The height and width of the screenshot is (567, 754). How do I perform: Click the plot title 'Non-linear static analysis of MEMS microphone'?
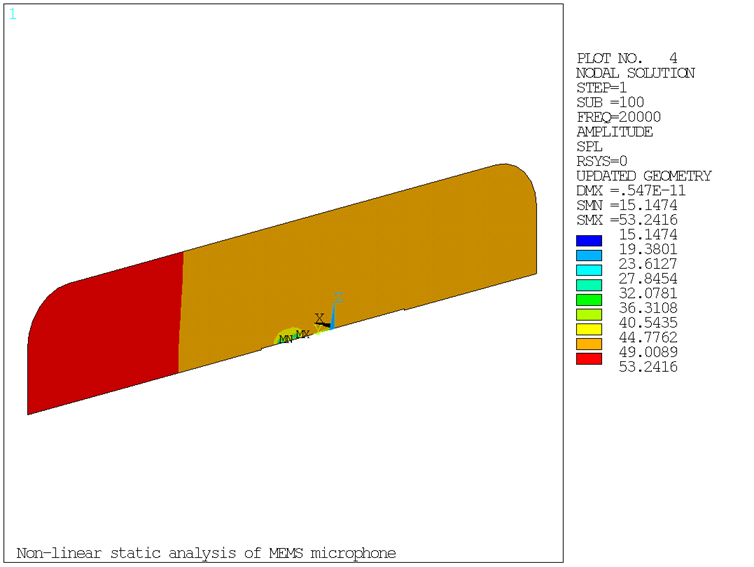point(206,554)
